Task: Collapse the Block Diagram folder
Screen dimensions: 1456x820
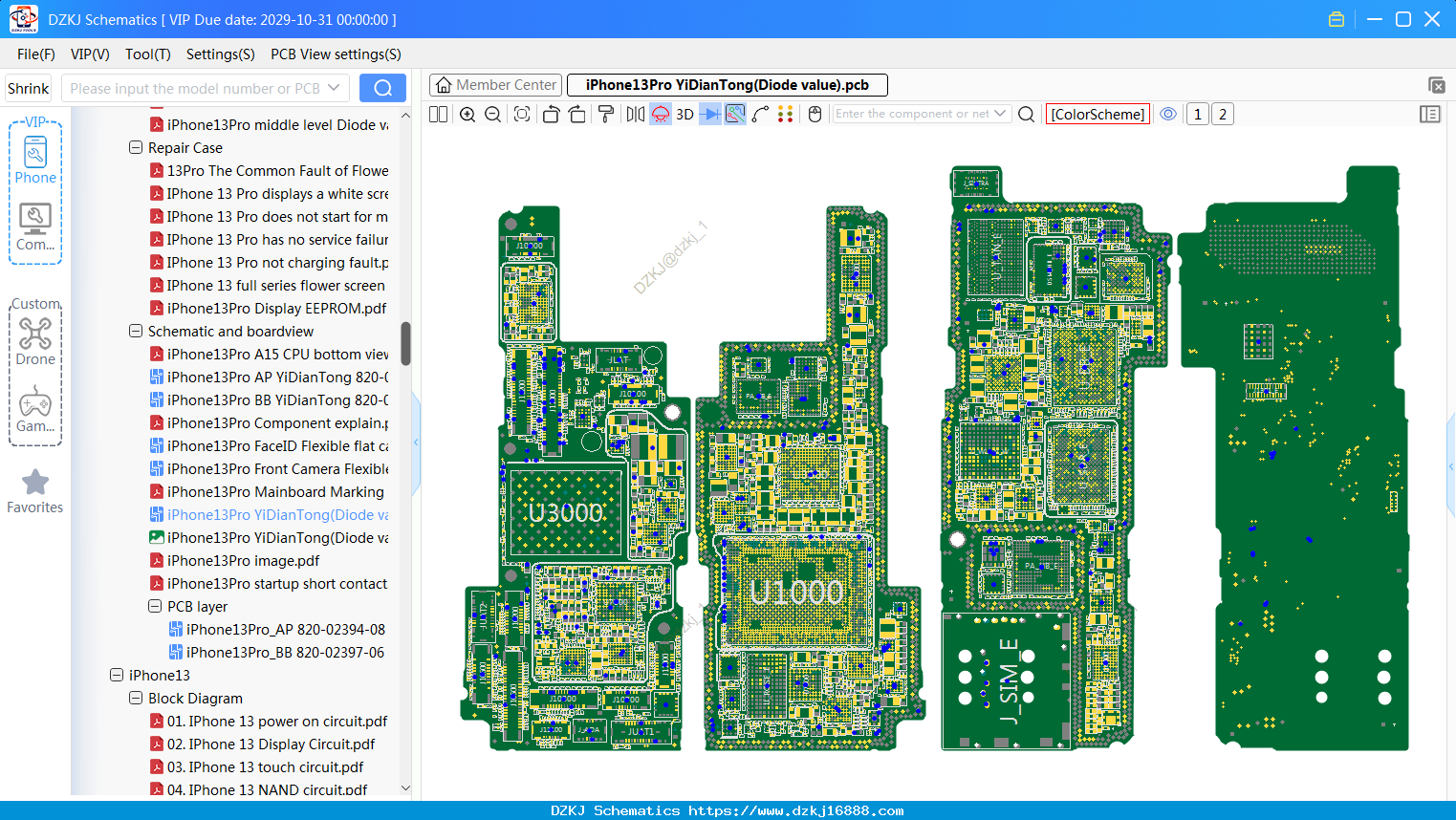Action: point(136,699)
